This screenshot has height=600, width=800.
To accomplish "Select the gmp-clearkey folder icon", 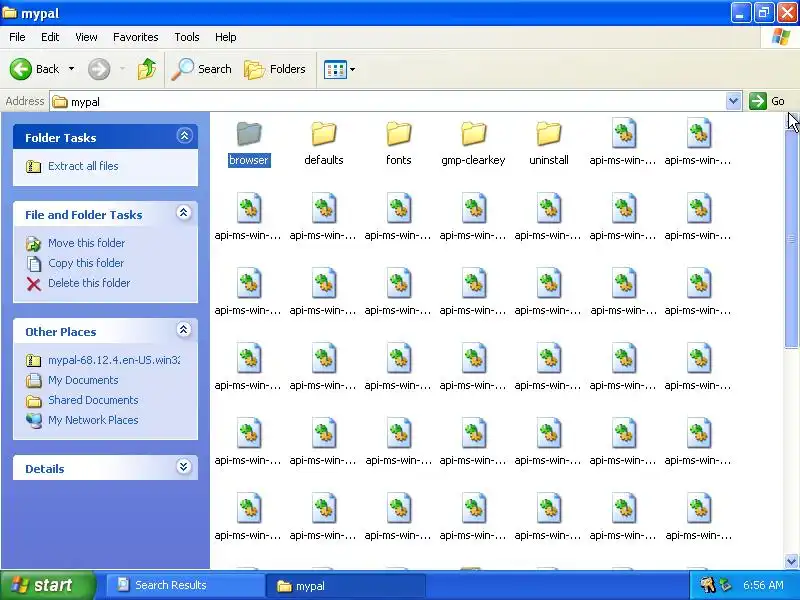I will [x=474, y=134].
